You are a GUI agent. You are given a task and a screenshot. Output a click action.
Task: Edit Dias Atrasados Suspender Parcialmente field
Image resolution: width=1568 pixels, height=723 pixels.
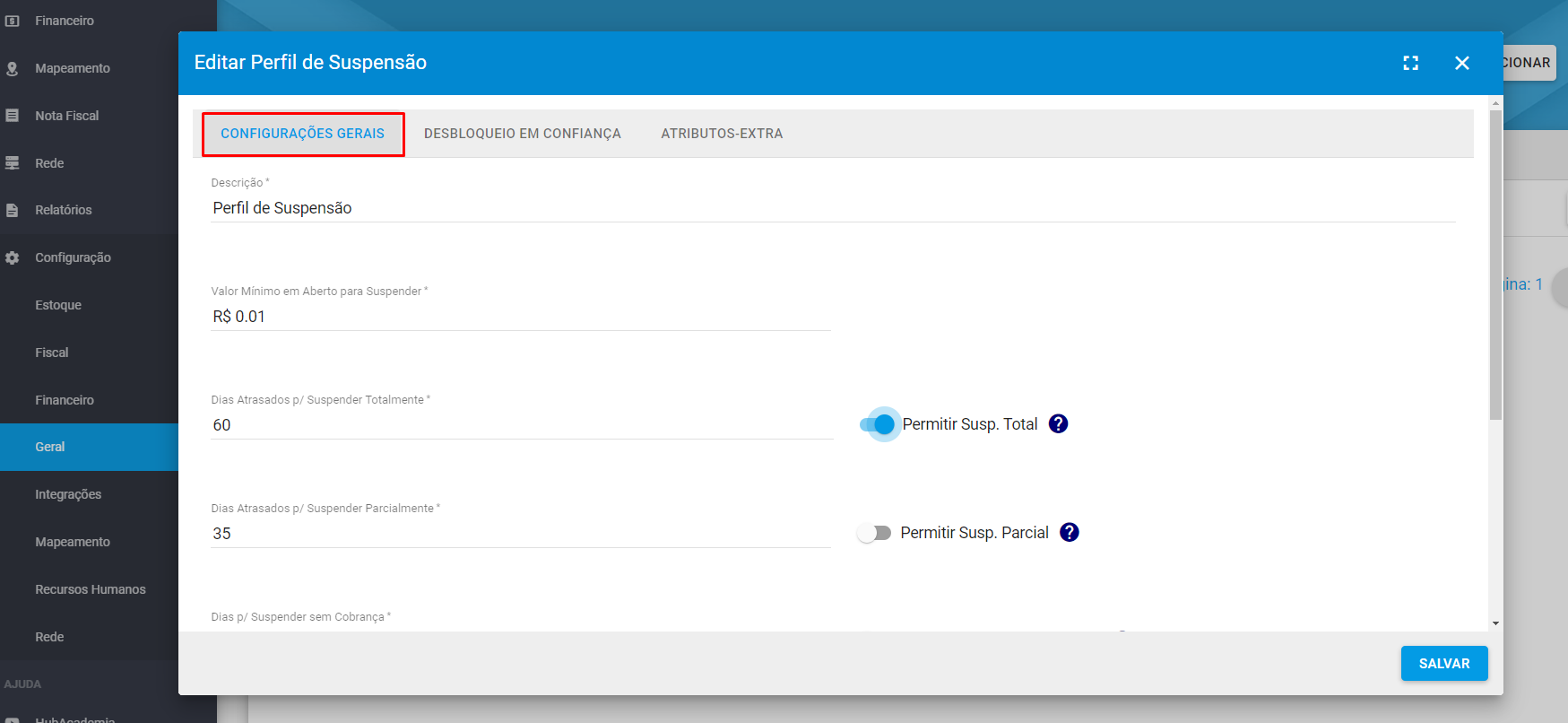coord(521,534)
